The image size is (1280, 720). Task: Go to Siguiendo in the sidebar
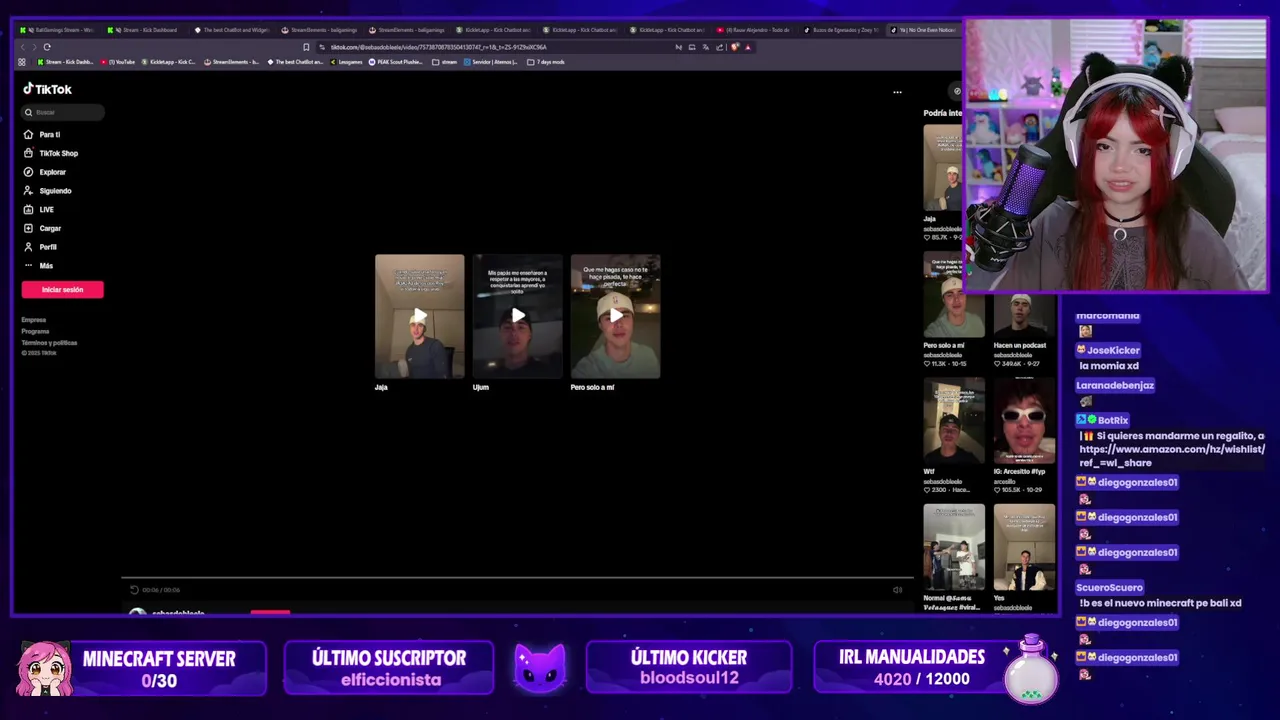pyautogui.click(x=48, y=191)
